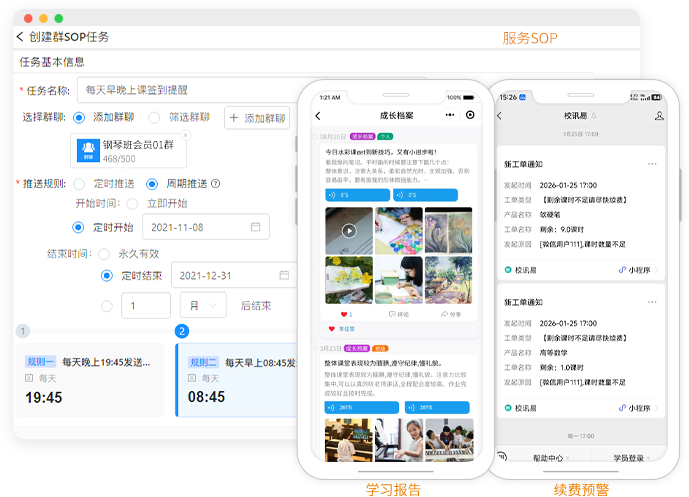Open the three-dot menu on 高等数学 notification
This screenshot has height=497, width=689.
pos(652,302)
